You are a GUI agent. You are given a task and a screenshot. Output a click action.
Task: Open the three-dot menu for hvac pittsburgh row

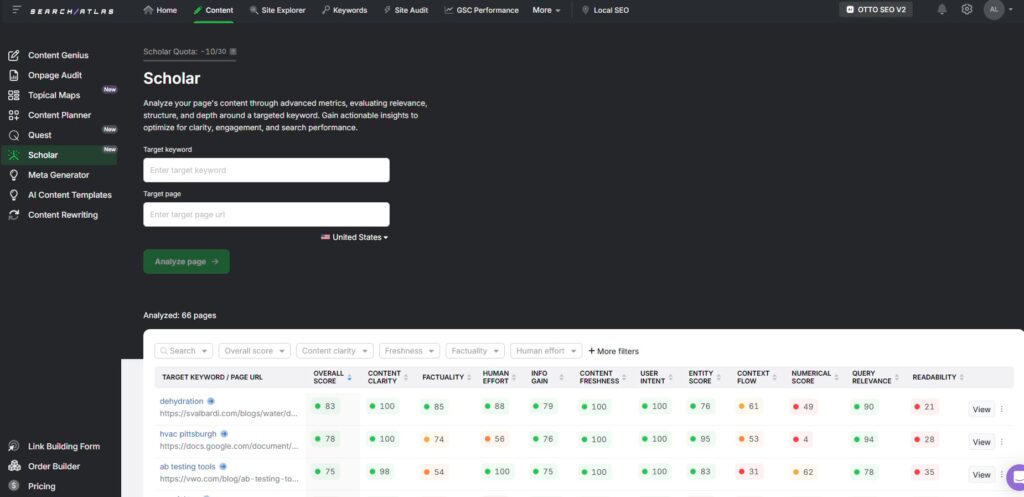click(1002, 441)
